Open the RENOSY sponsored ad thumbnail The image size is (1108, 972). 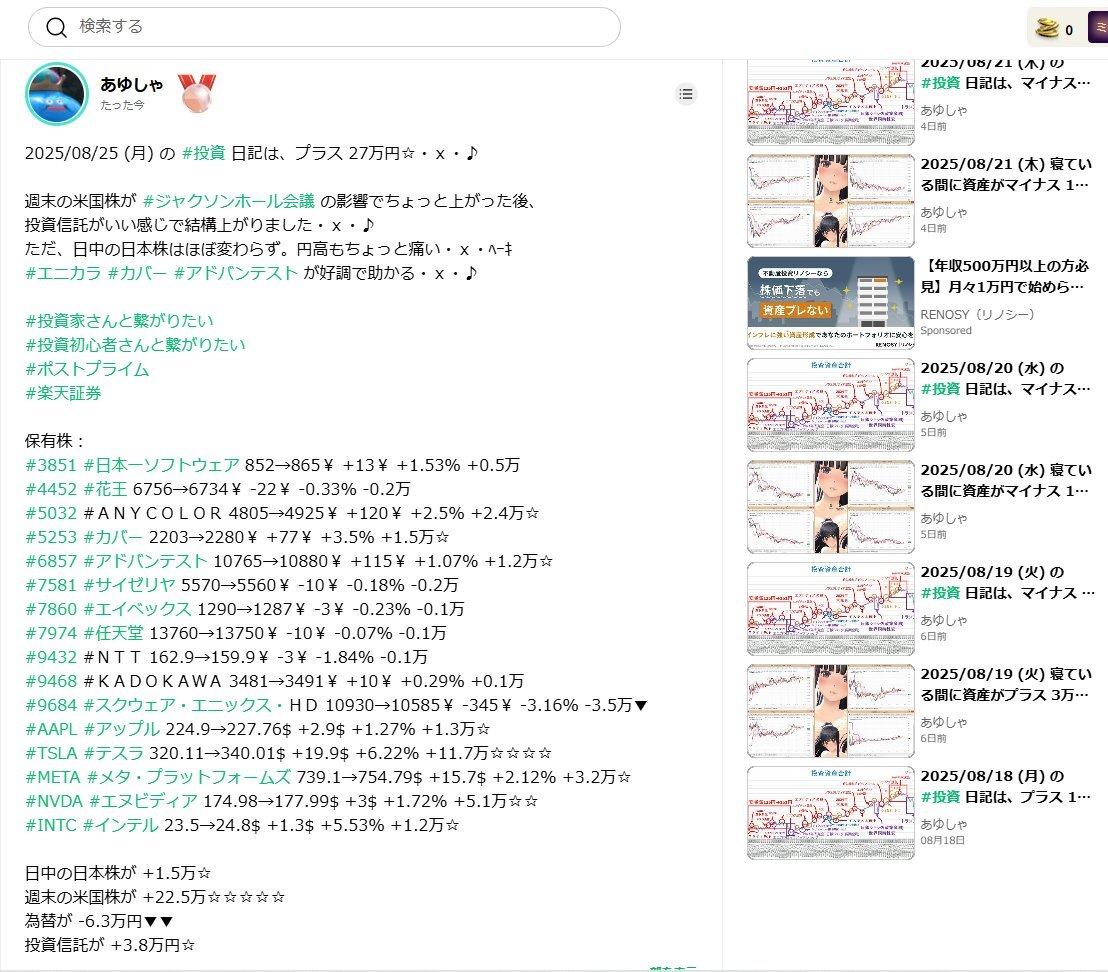830,303
